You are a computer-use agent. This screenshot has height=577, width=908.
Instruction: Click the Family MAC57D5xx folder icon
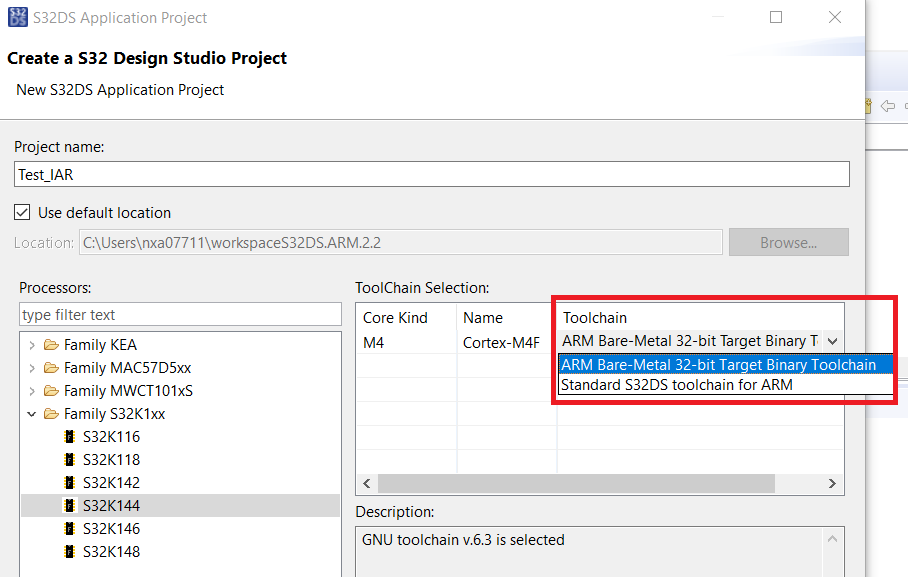coord(51,368)
